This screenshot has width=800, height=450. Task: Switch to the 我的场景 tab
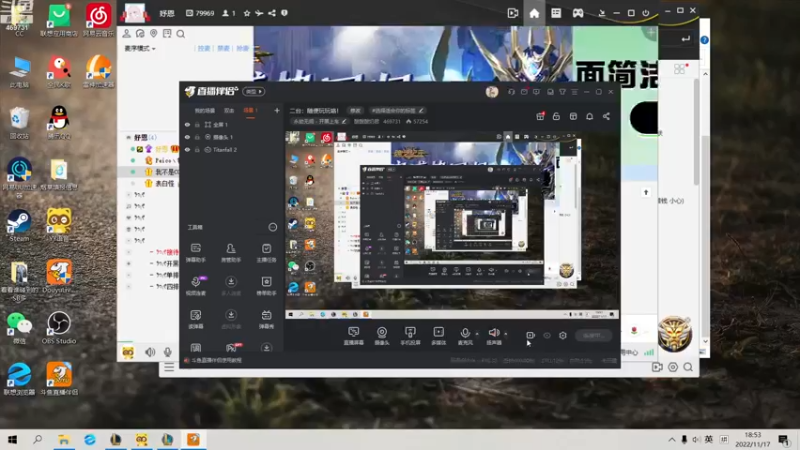click(205, 111)
